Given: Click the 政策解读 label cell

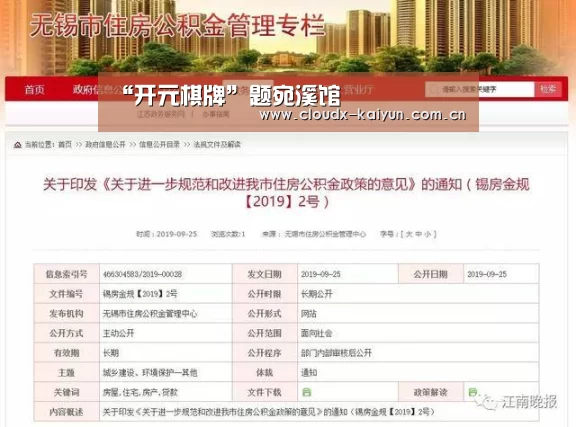Looking at the screenshot, I should (x=431, y=392).
